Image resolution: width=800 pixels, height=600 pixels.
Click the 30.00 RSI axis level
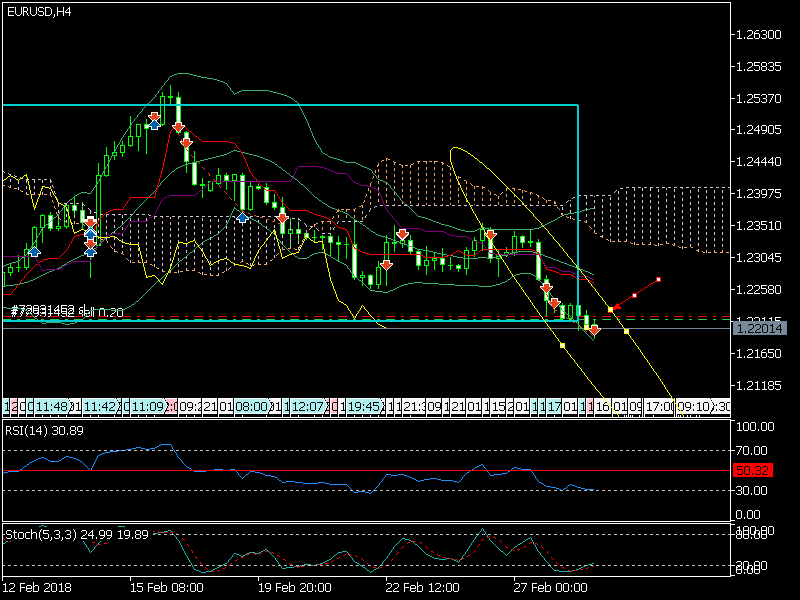click(752, 490)
